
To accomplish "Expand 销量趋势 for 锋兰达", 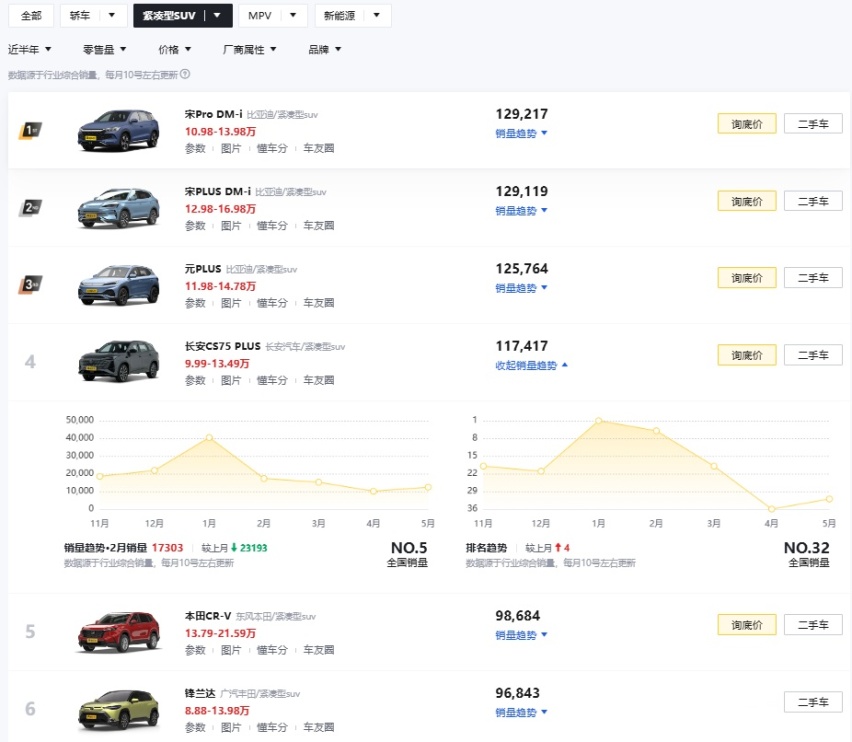I will tap(521, 712).
